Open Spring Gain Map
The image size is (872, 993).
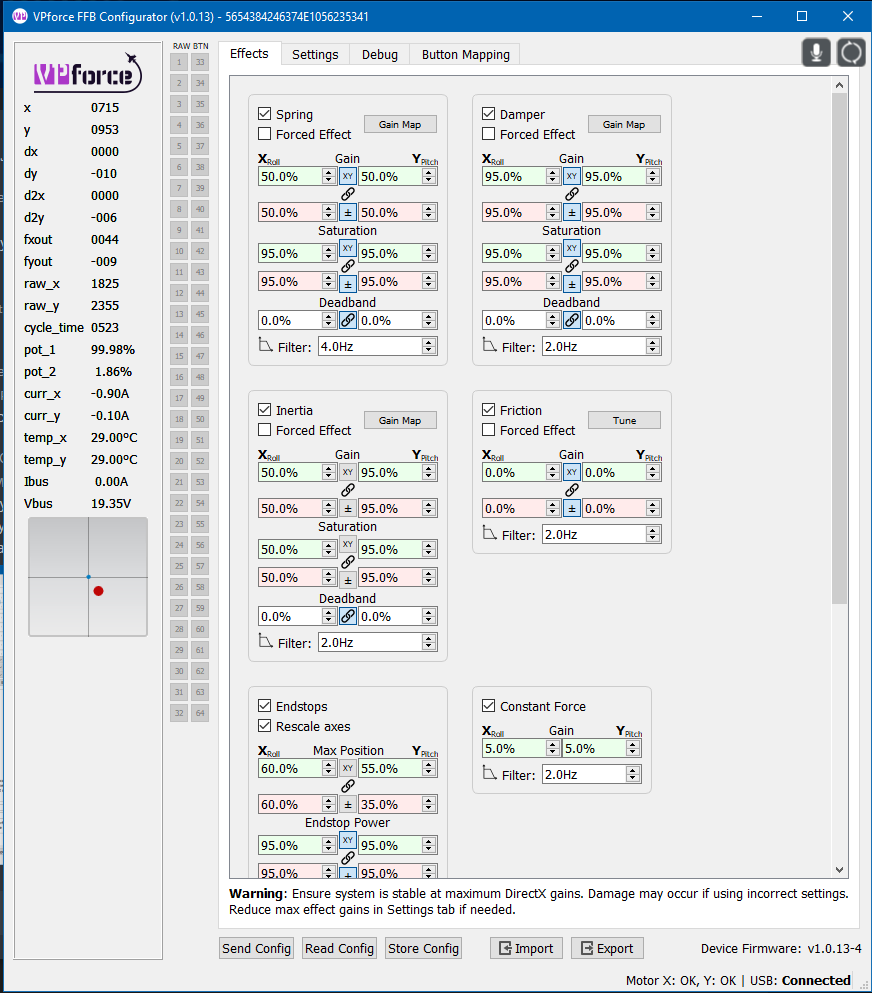coord(400,125)
